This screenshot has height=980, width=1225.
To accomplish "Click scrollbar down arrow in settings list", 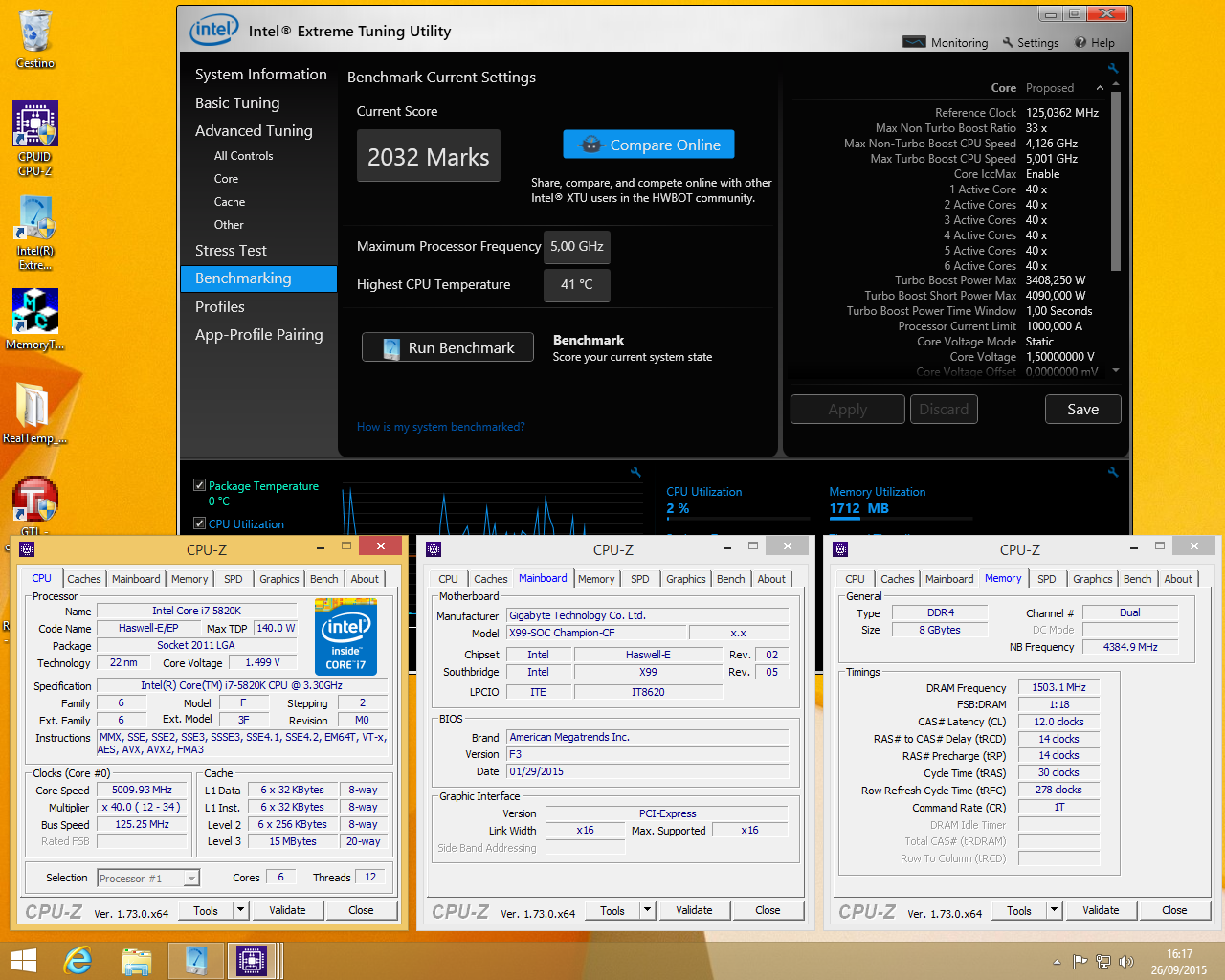I will click(1116, 371).
